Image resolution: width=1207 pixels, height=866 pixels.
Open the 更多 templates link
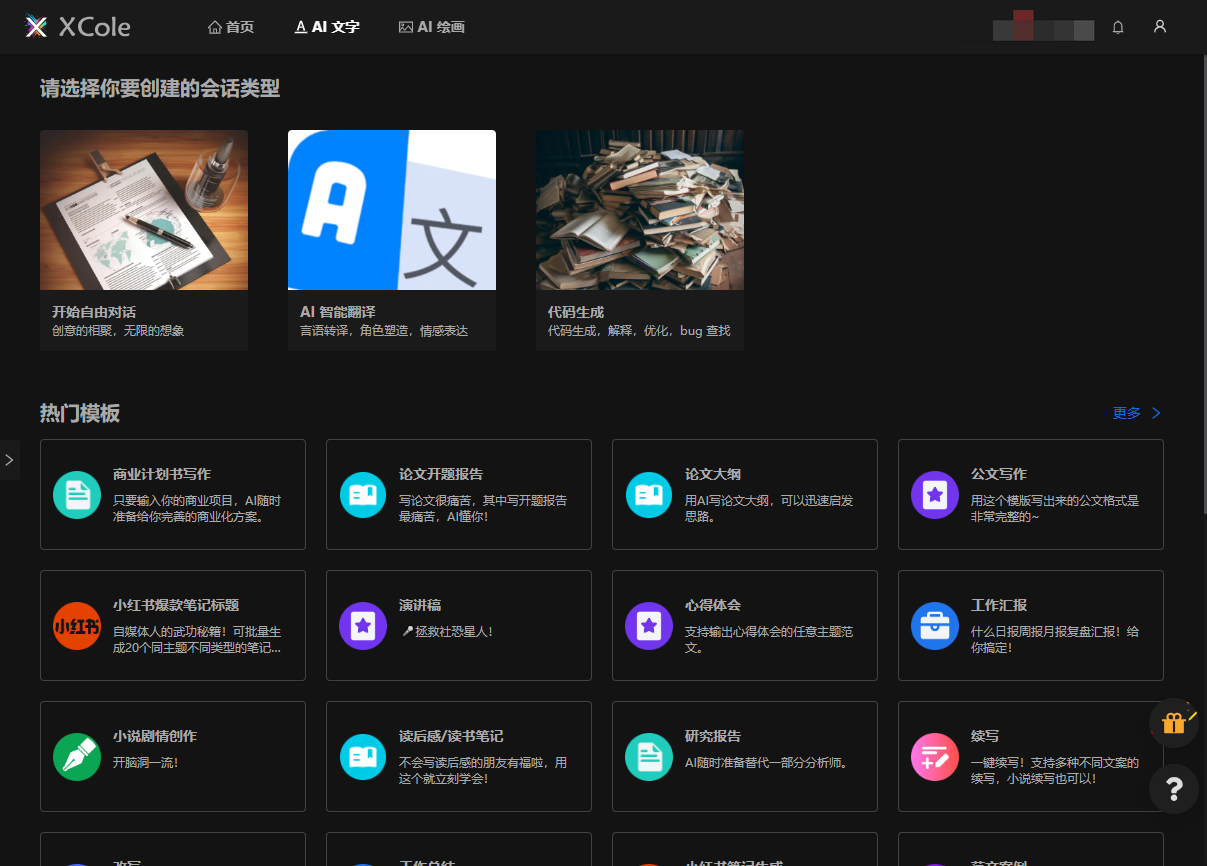coord(1127,412)
